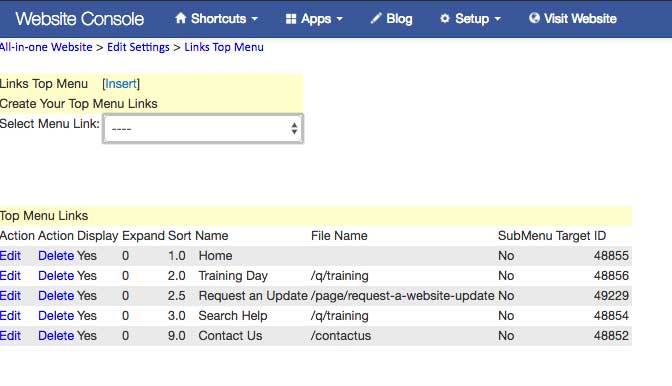The width and height of the screenshot is (672, 386).
Task: Expand the Shortcuts dropdown caret
Action: [255, 19]
